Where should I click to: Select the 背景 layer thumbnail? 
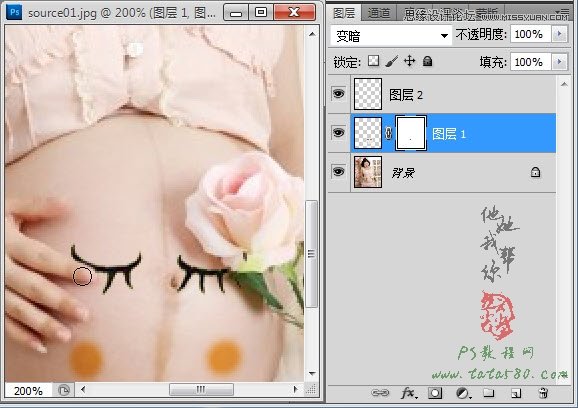[368, 172]
